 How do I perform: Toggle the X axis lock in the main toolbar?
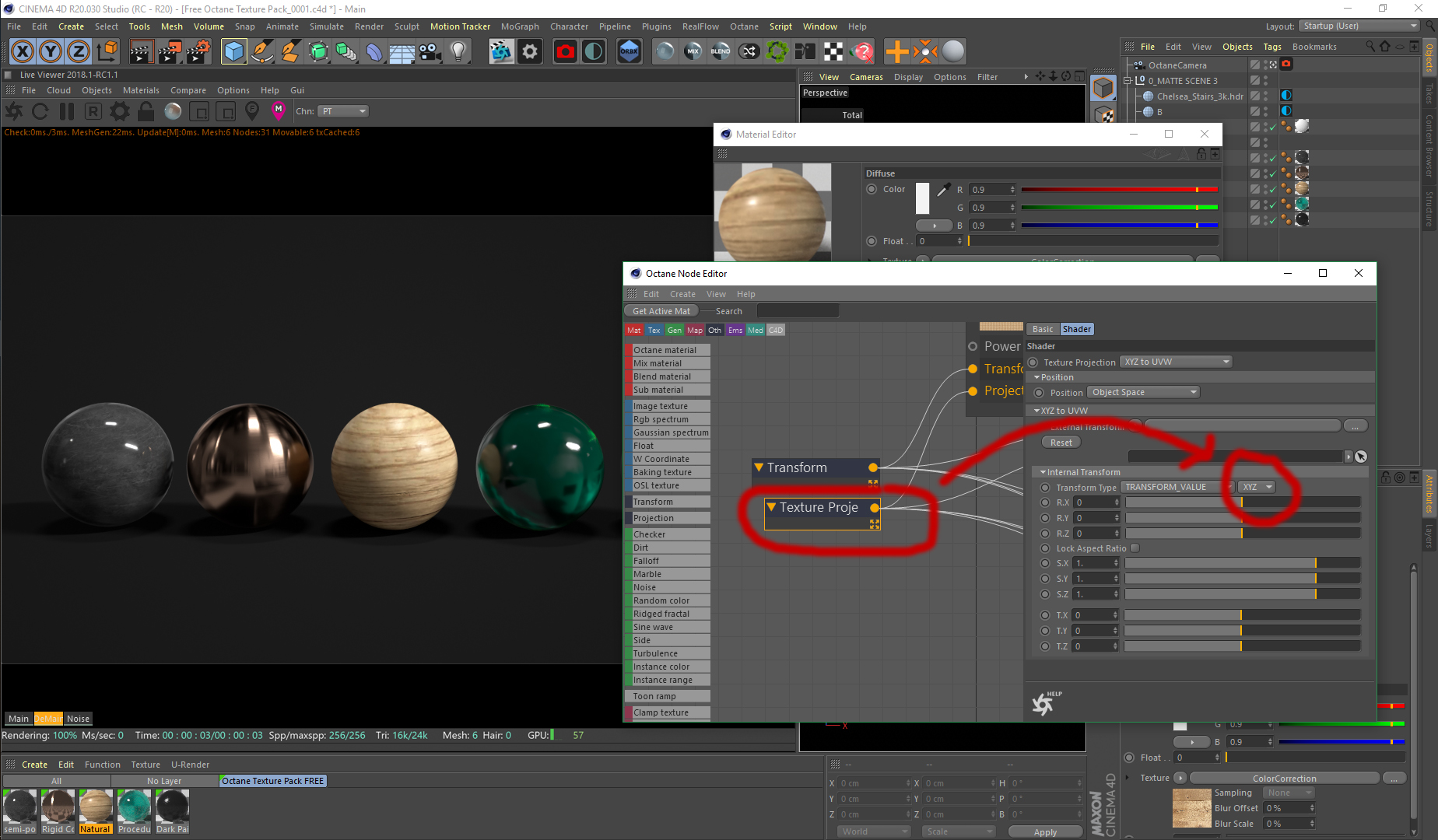(x=23, y=51)
